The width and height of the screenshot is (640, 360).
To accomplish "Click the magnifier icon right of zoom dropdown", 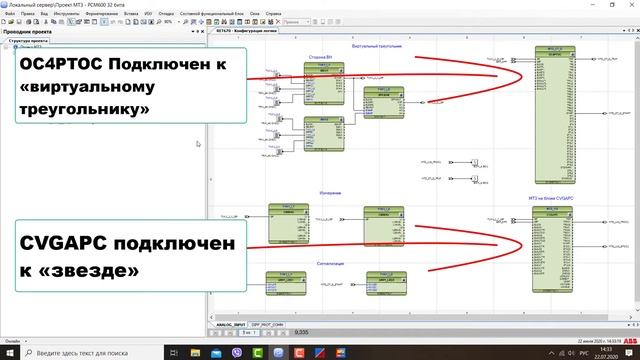I will coord(186,22).
